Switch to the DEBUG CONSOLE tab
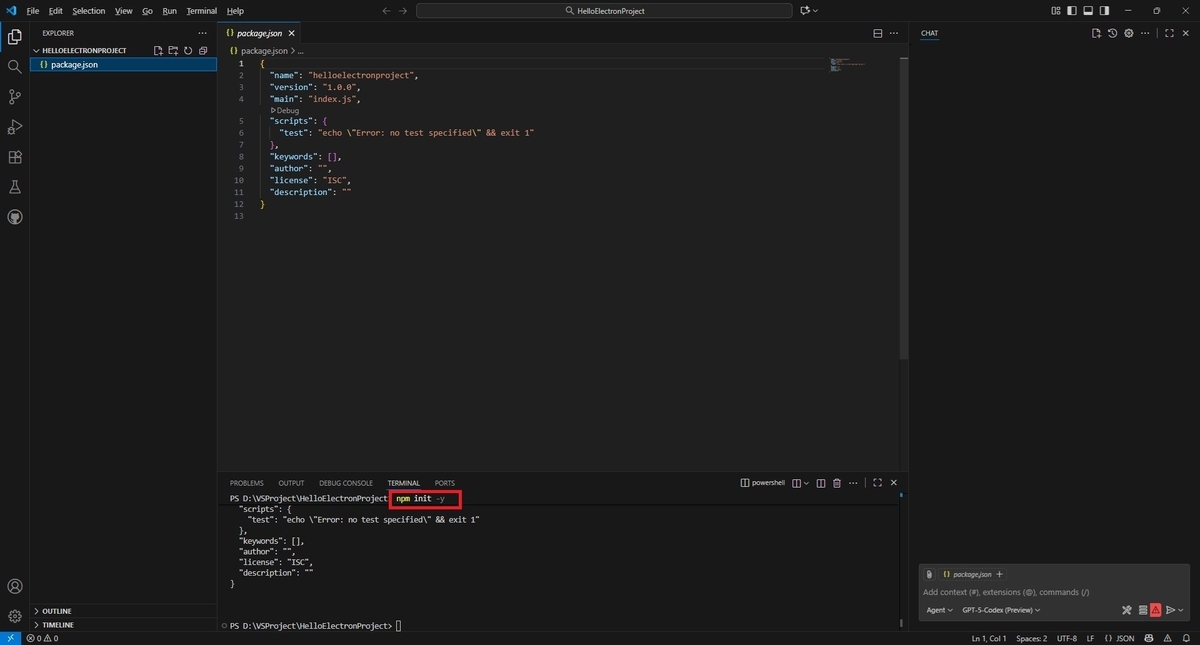The image size is (1200, 645). [345, 482]
